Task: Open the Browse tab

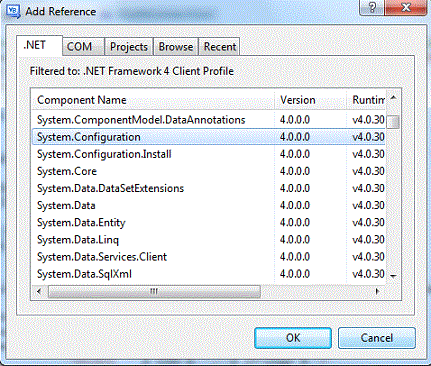Action: [x=176, y=46]
